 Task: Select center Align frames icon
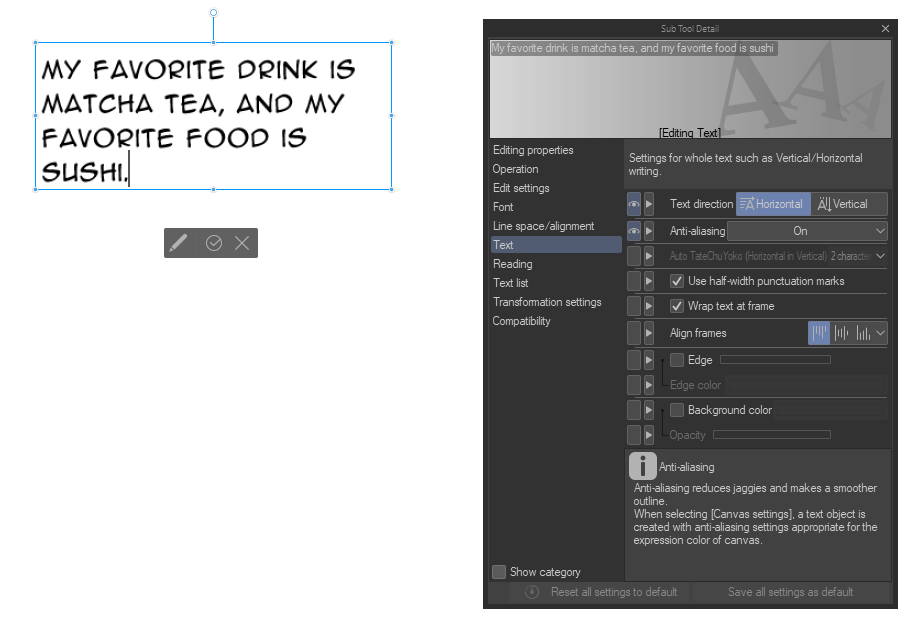(x=841, y=333)
